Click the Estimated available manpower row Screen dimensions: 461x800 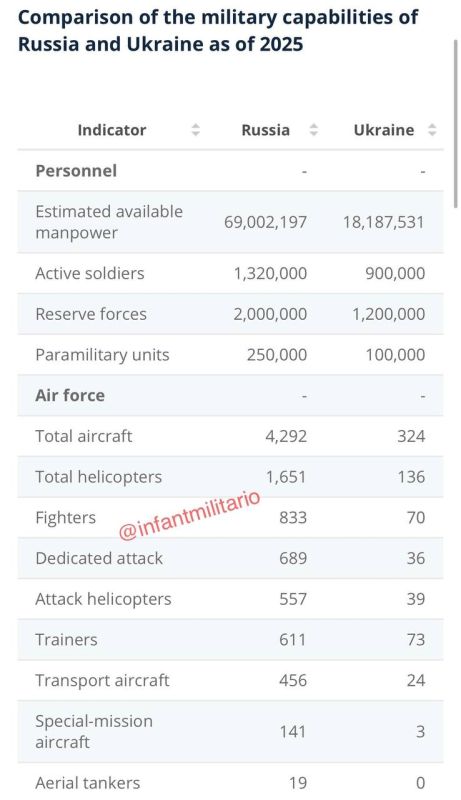tap(230, 222)
